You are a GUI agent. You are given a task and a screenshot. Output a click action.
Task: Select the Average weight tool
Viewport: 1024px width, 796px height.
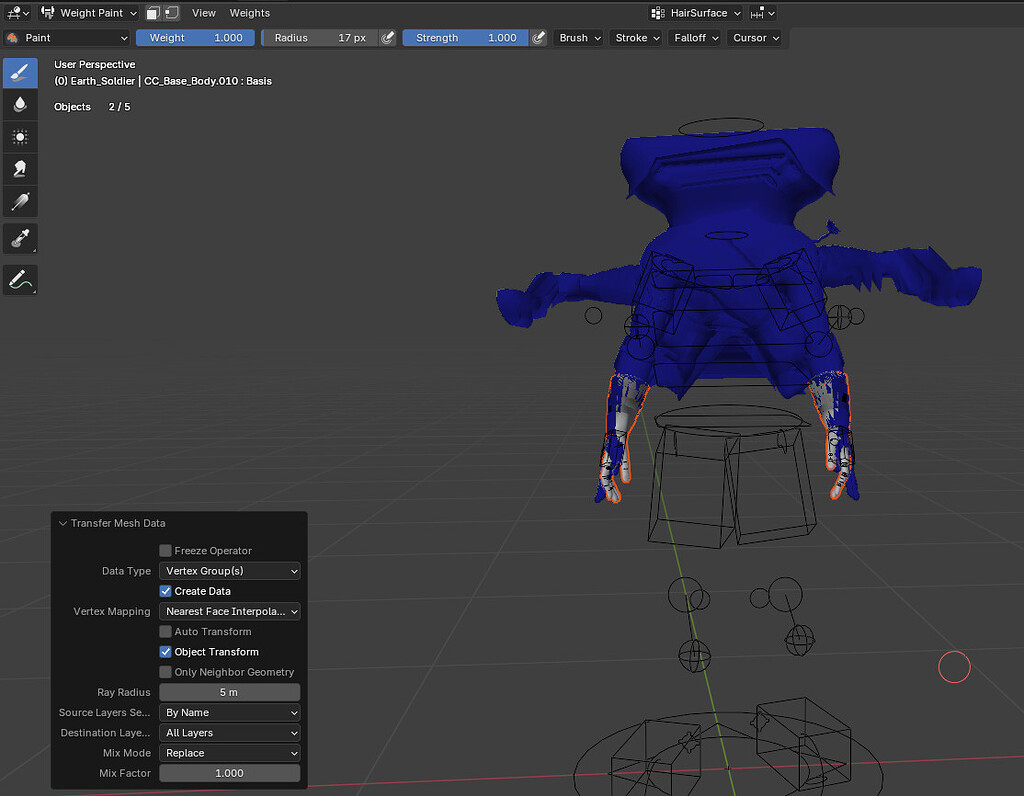(x=20, y=137)
